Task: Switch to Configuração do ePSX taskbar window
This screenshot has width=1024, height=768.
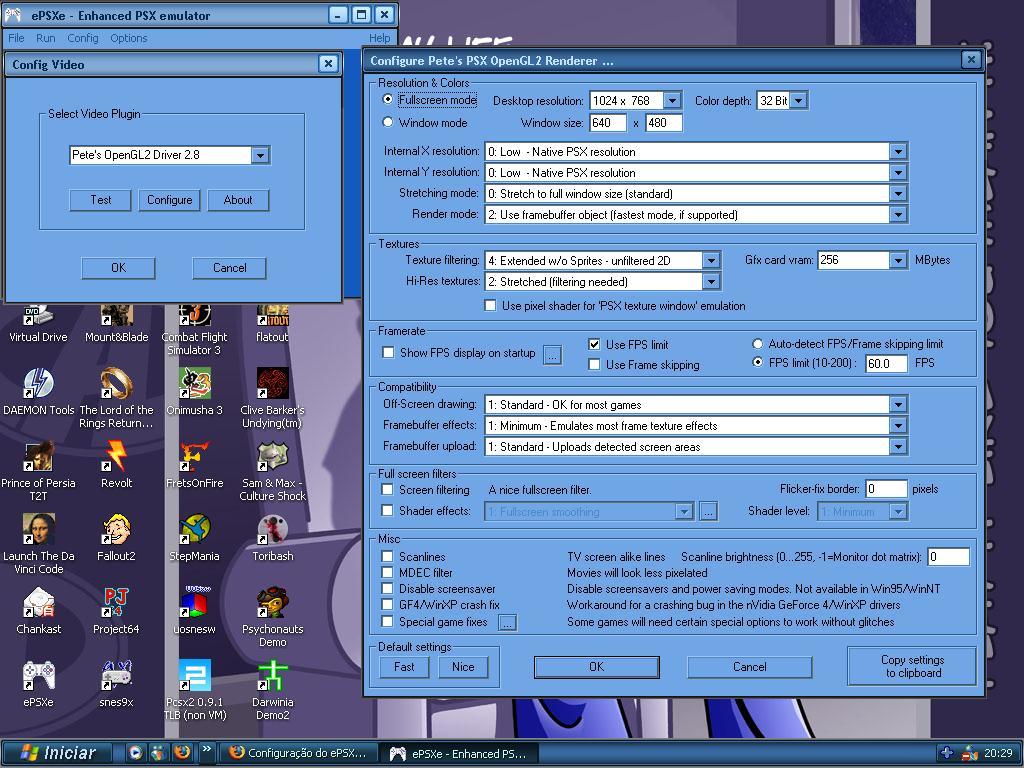Action: click(298, 753)
